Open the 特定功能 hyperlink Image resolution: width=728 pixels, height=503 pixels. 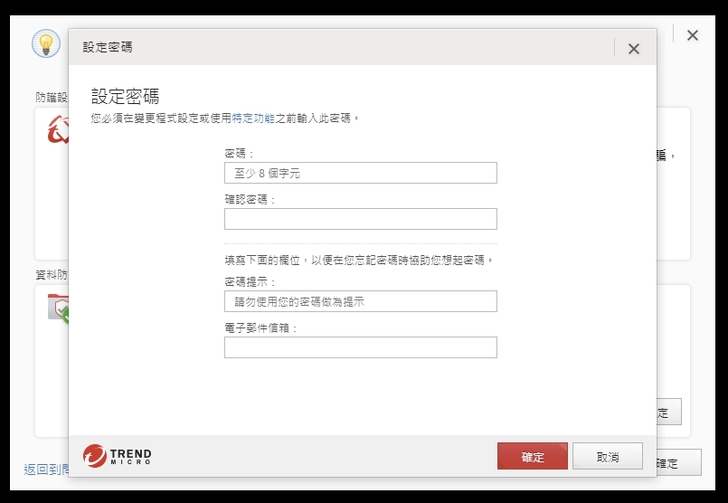point(253,118)
